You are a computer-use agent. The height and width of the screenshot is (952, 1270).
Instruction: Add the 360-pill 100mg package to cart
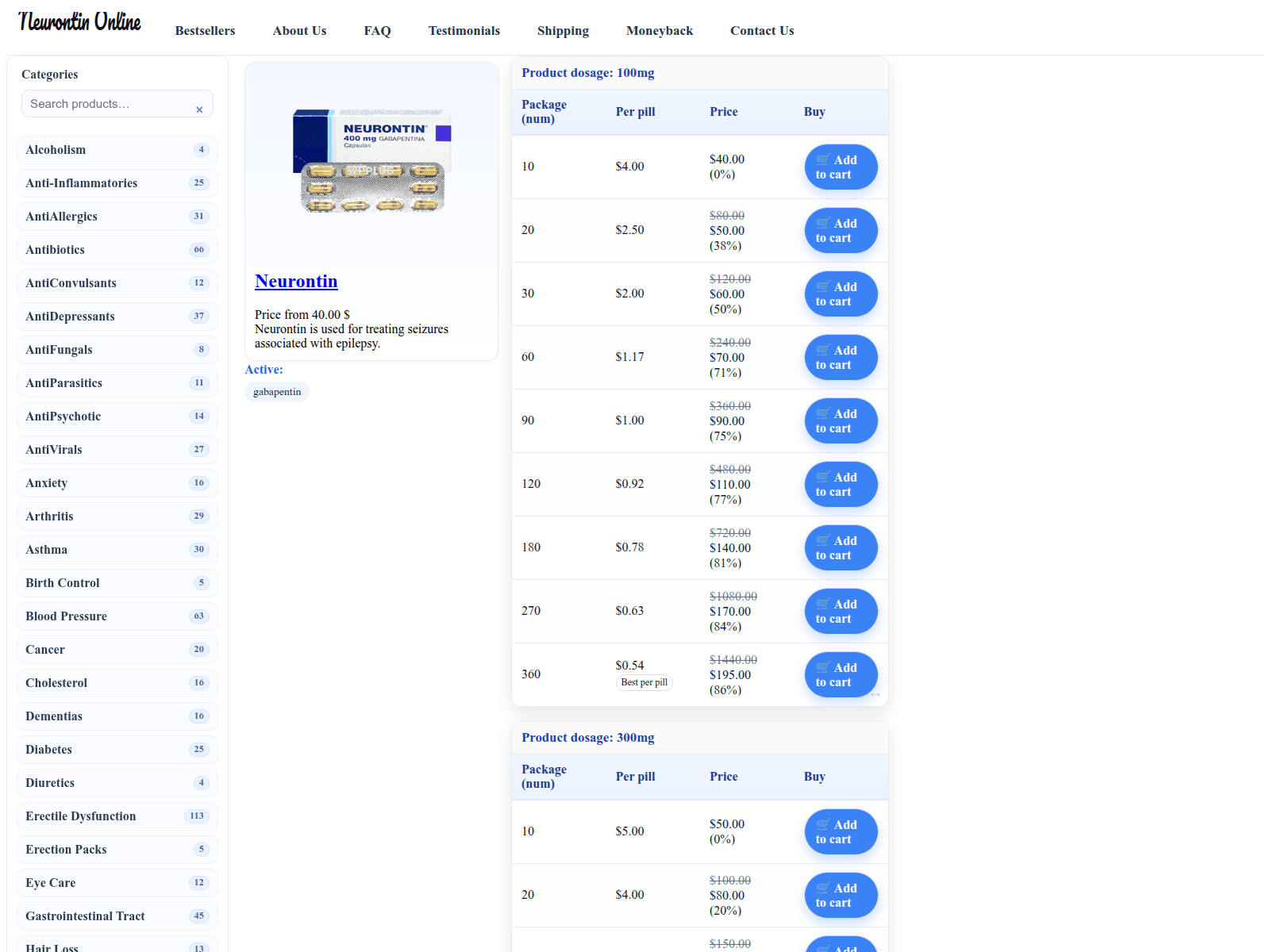[x=841, y=675]
